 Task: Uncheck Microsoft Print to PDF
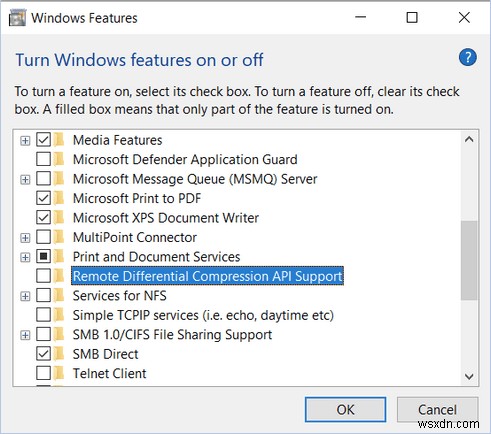point(43,198)
